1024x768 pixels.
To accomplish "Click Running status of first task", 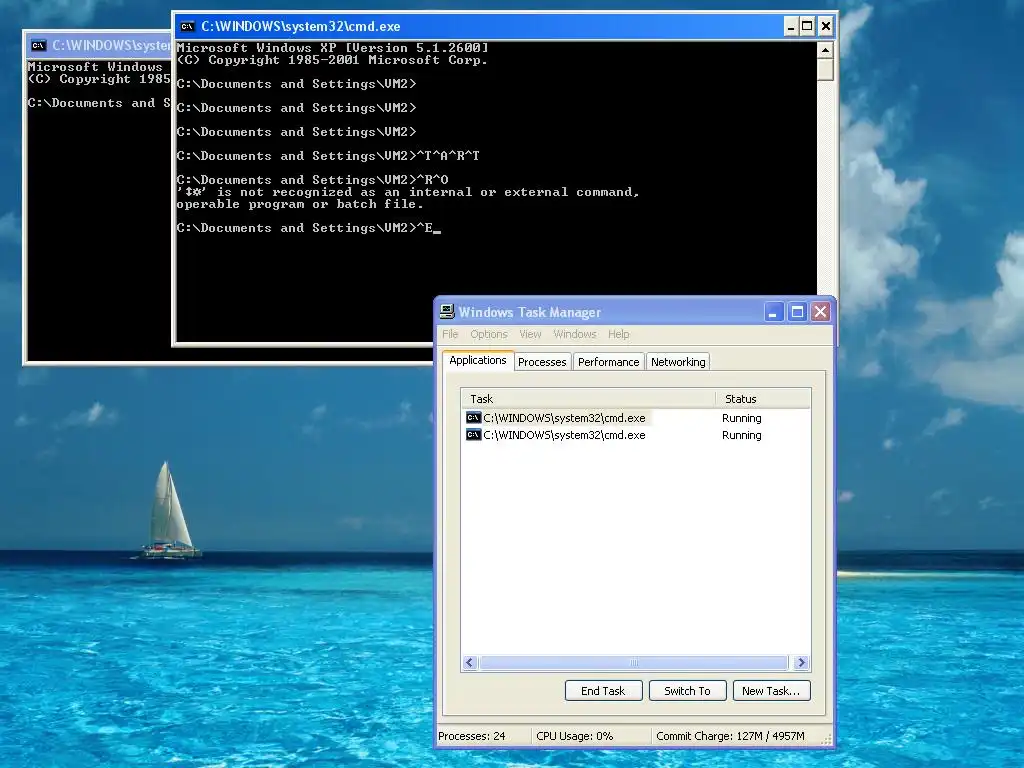I will point(741,418).
